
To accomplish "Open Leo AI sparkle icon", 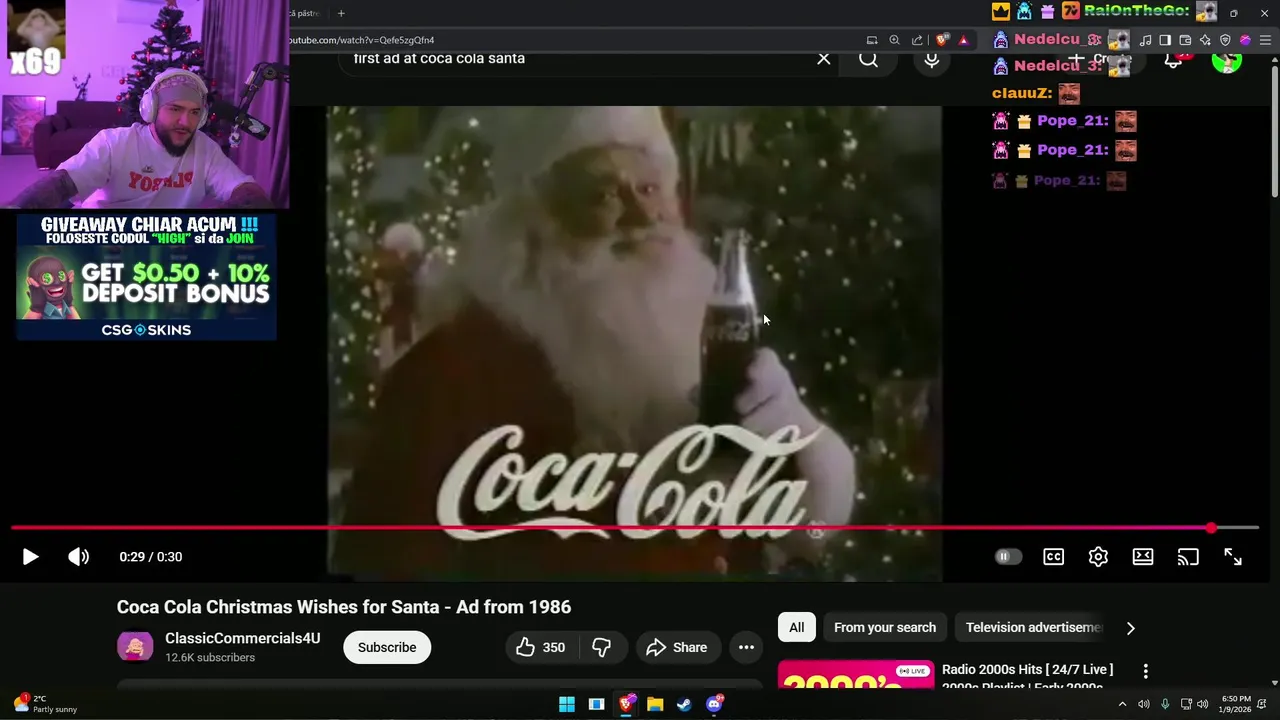I will 1205,40.
